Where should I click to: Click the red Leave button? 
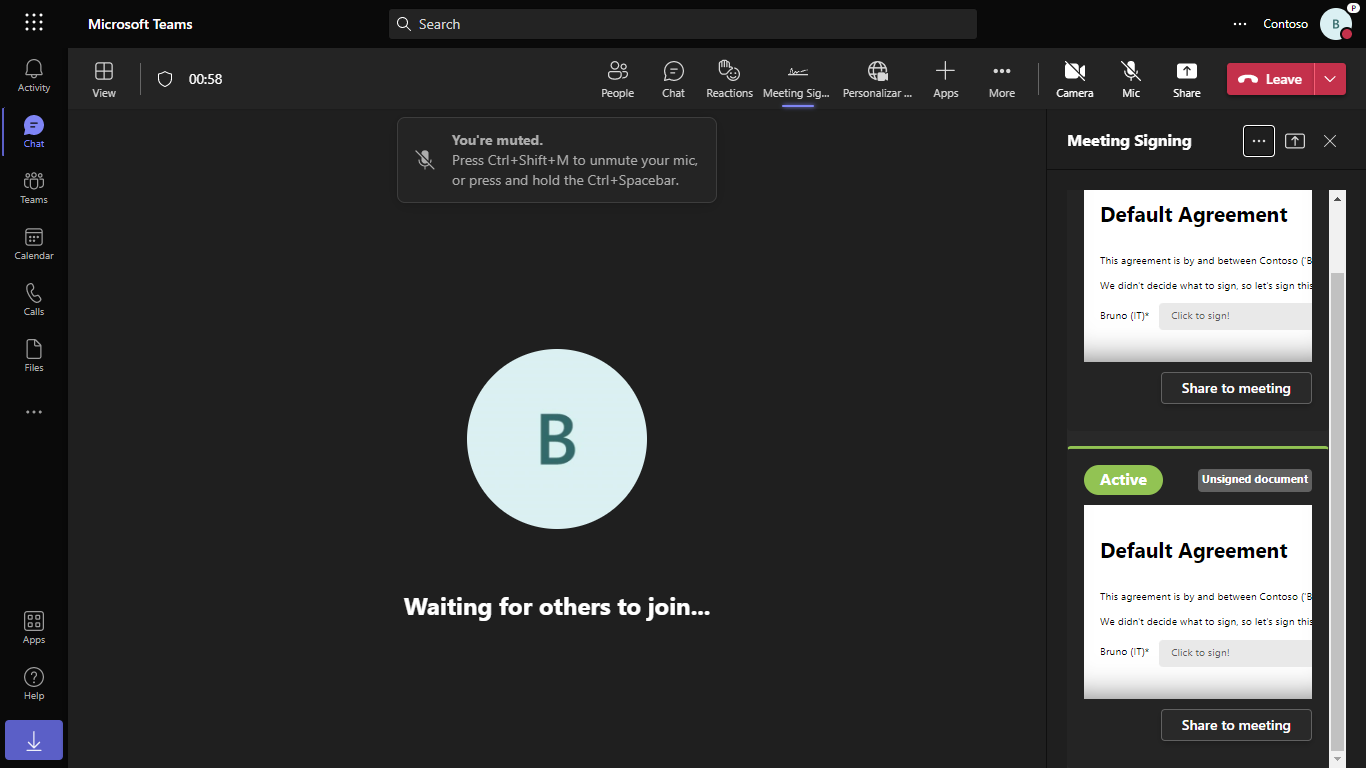pos(1271,79)
